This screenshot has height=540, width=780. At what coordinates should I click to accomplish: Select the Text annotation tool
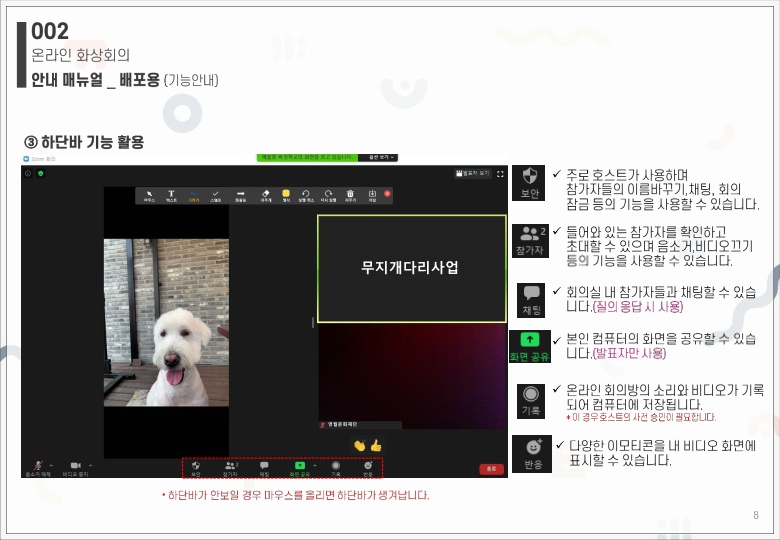click(x=171, y=195)
